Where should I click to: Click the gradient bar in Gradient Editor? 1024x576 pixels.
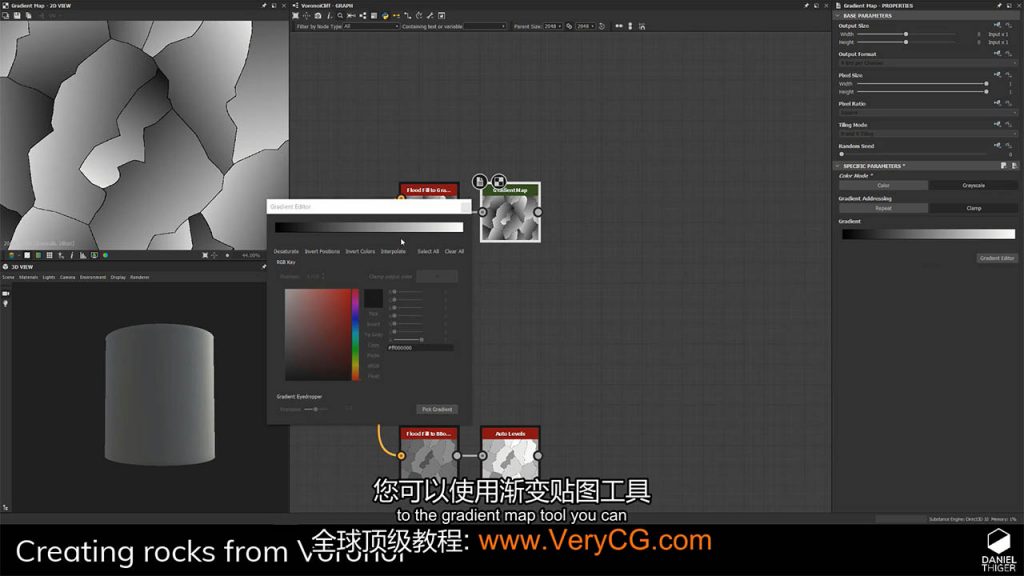pos(369,227)
